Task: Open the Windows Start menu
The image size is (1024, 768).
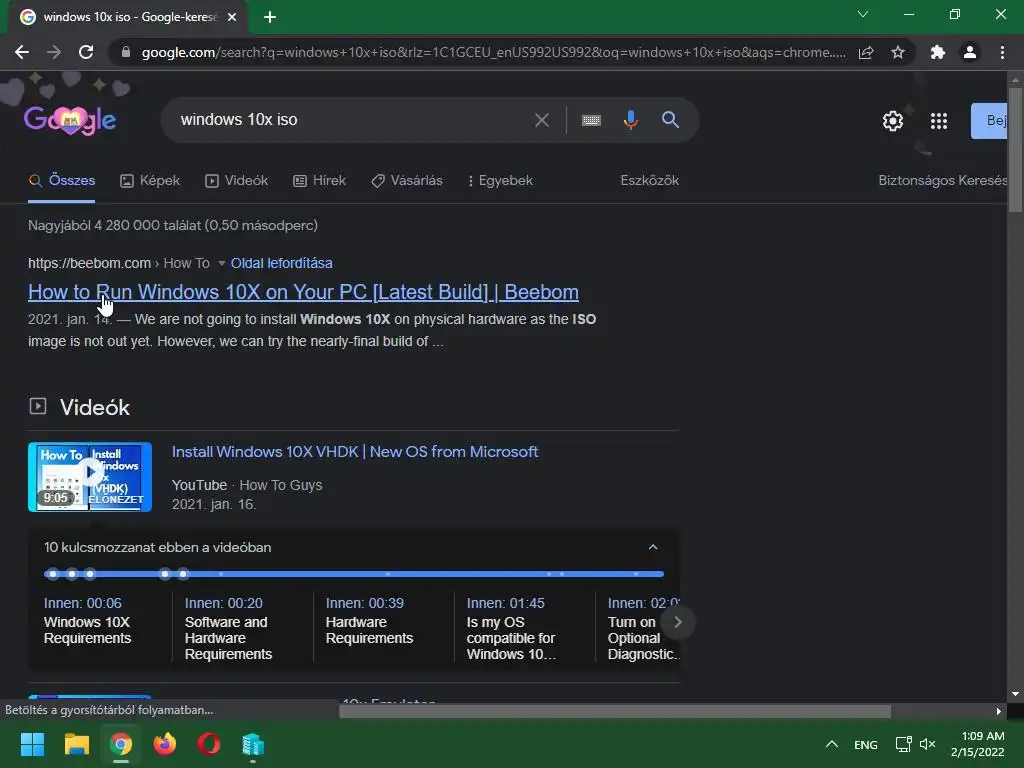Action: [32, 744]
